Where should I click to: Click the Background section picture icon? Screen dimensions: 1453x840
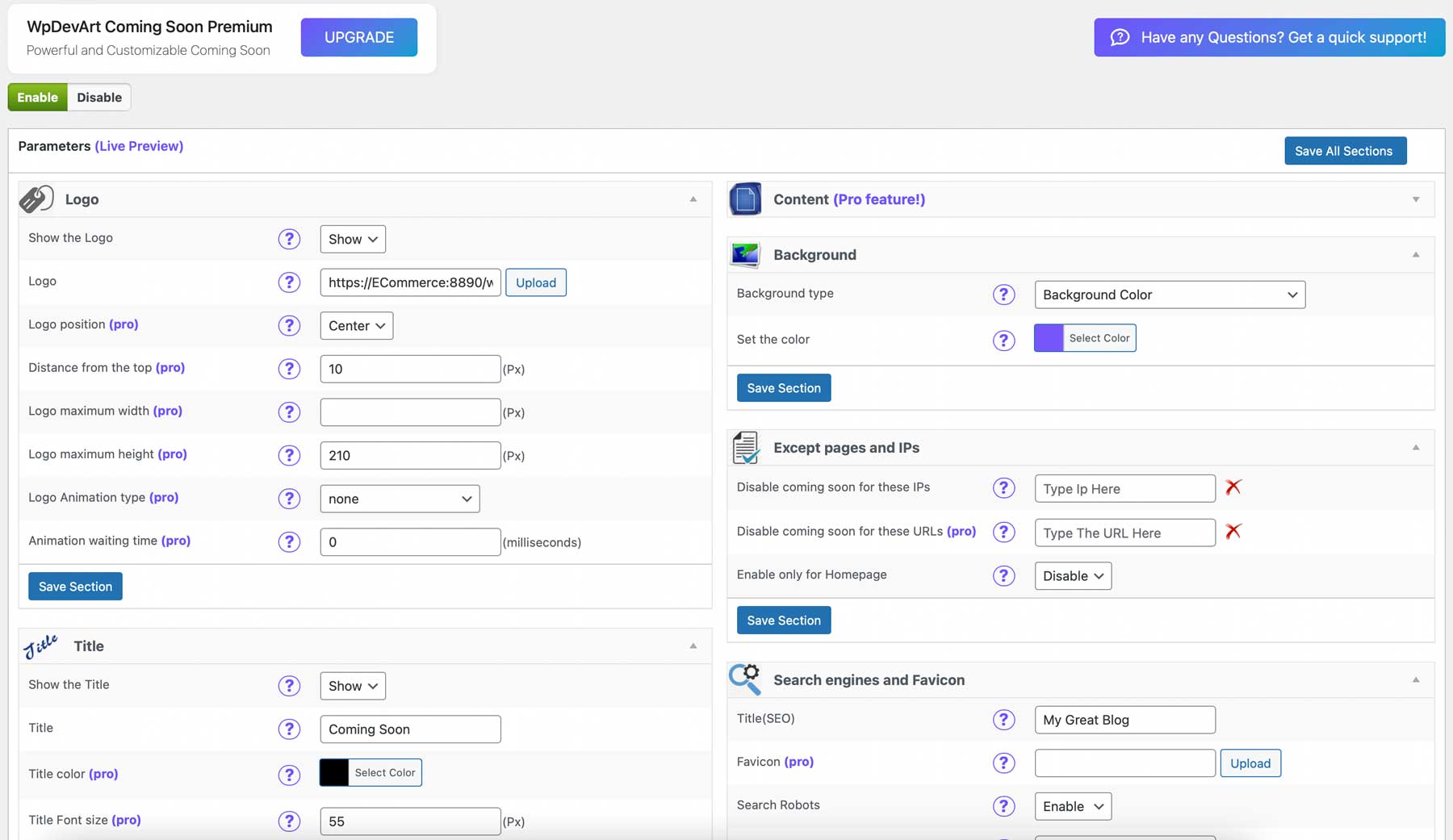[x=744, y=254]
